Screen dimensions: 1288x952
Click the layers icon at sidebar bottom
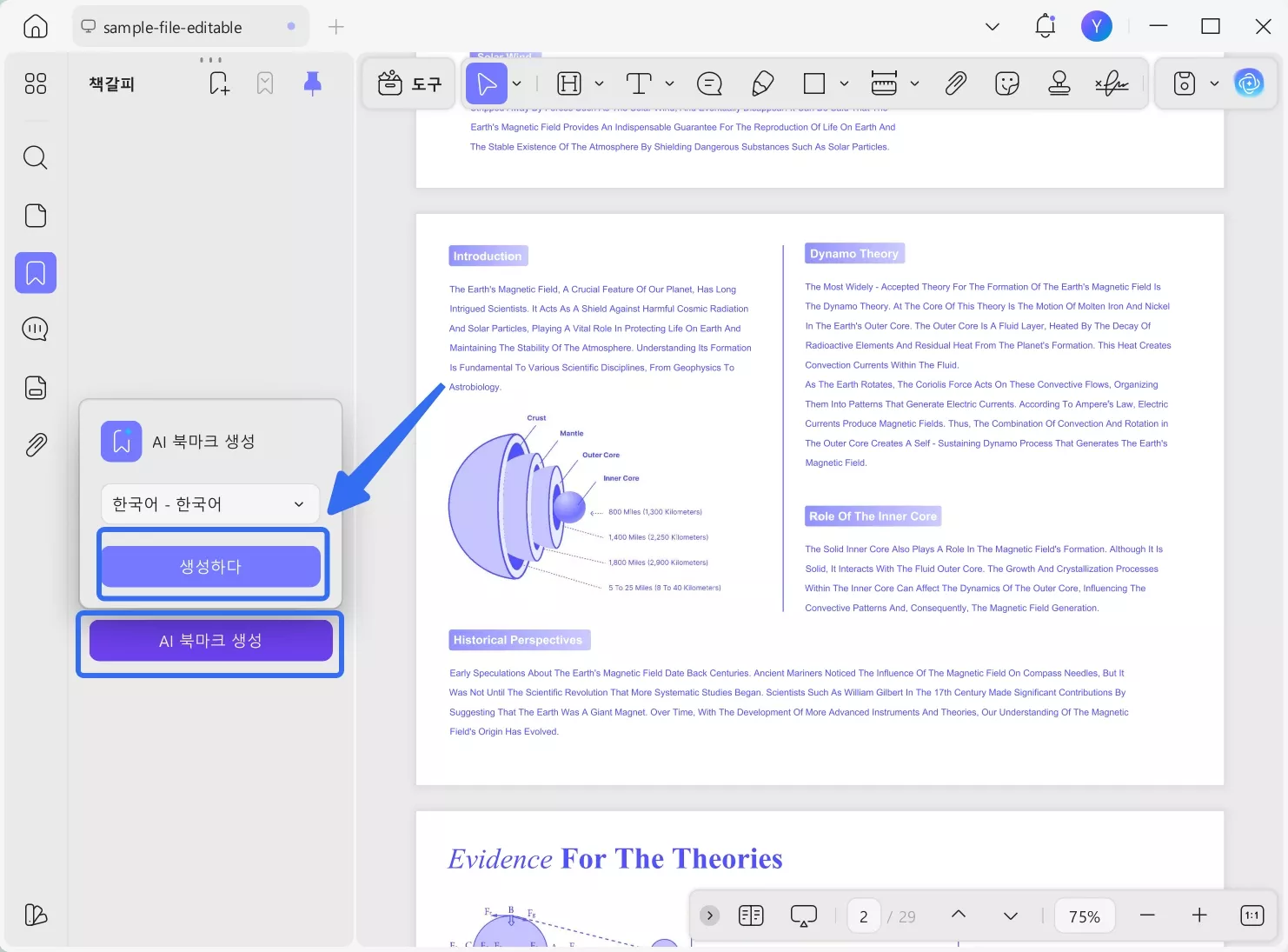pyautogui.click(x=36, y=915)
